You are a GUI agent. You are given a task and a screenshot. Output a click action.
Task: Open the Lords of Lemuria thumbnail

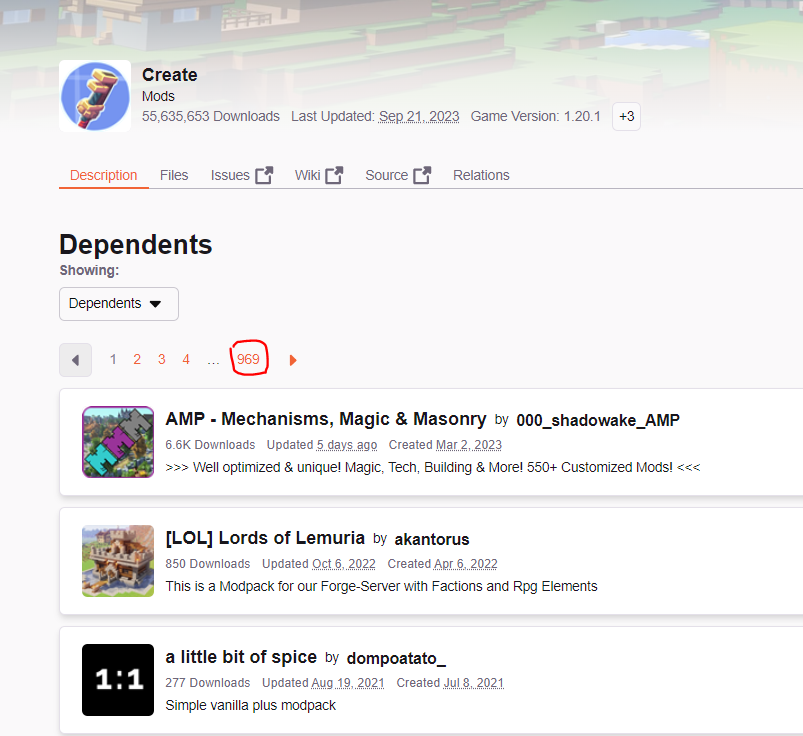click(x=118, y=561)
